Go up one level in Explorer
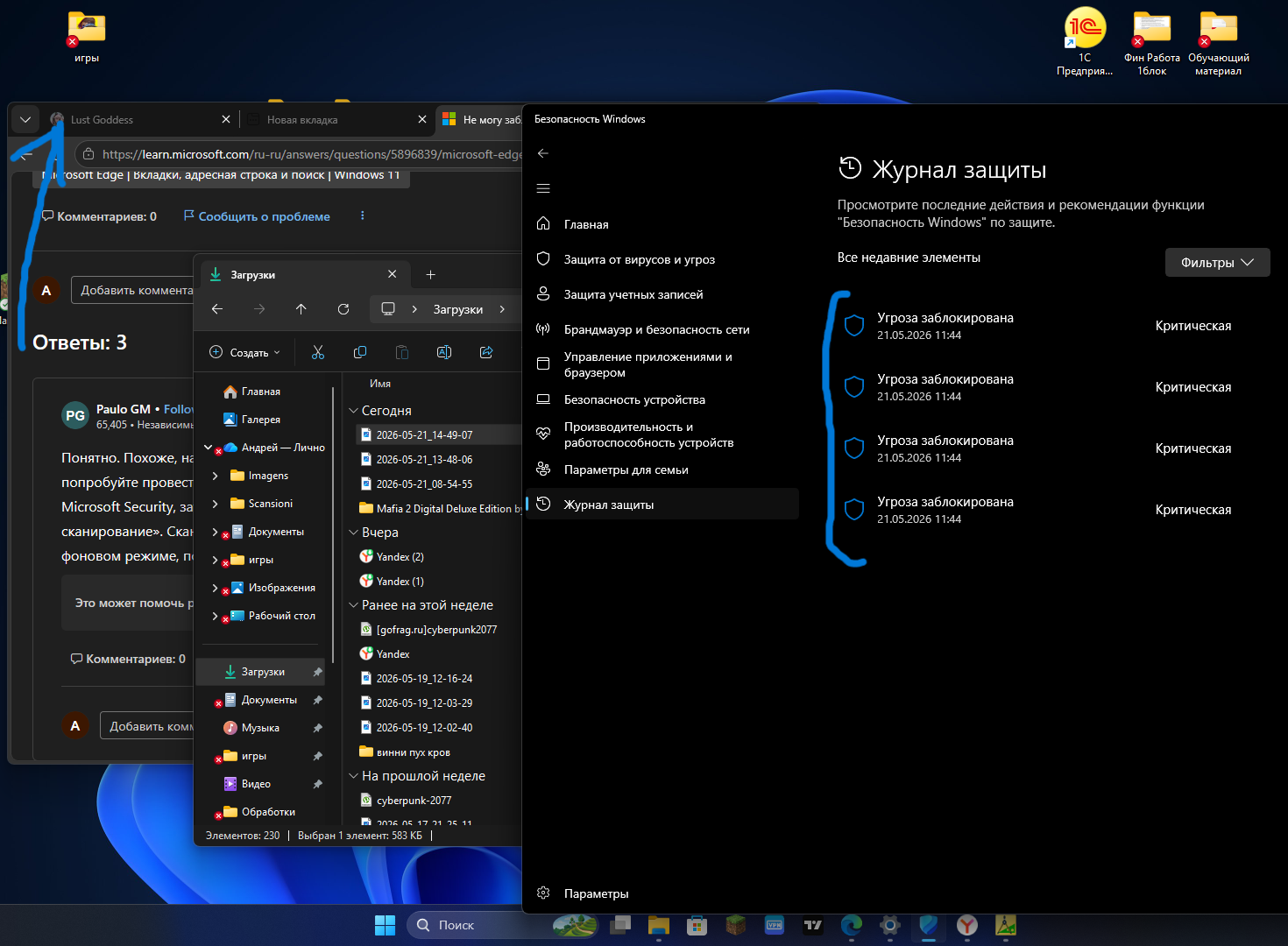1288x946 pixels. pos(301,309)
